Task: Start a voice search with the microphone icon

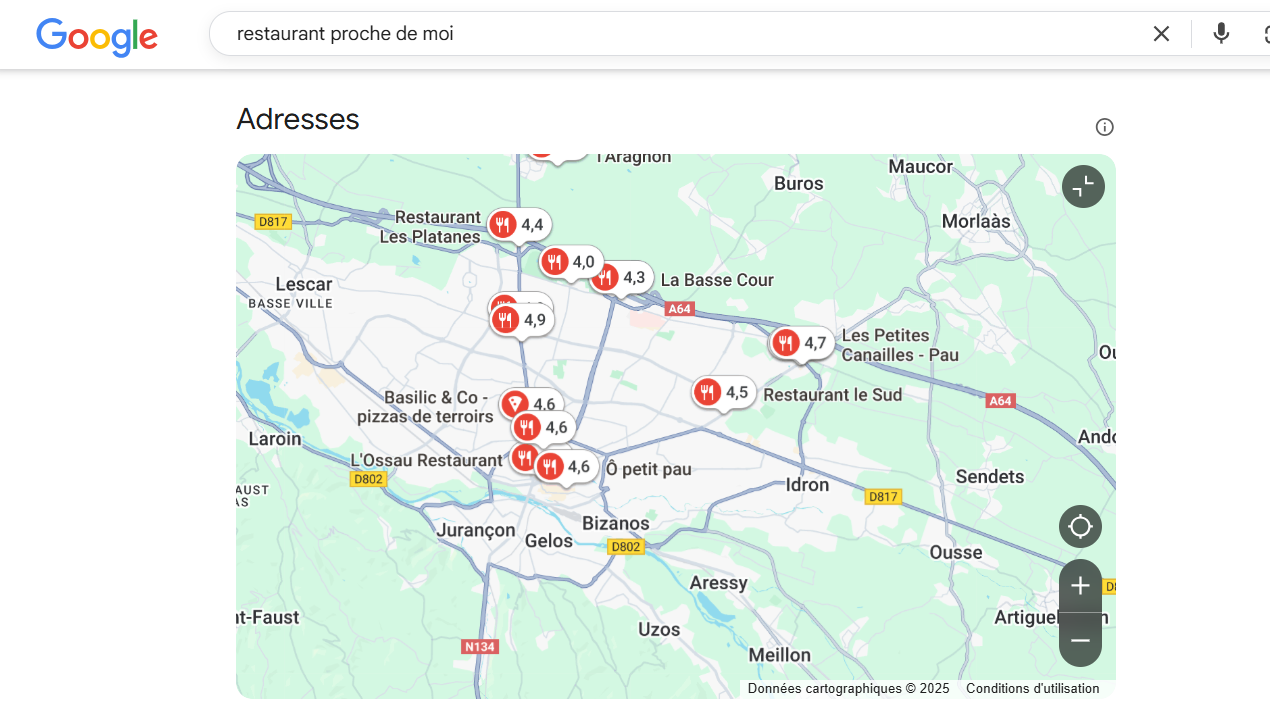Action: click(x=1221, y=33)
